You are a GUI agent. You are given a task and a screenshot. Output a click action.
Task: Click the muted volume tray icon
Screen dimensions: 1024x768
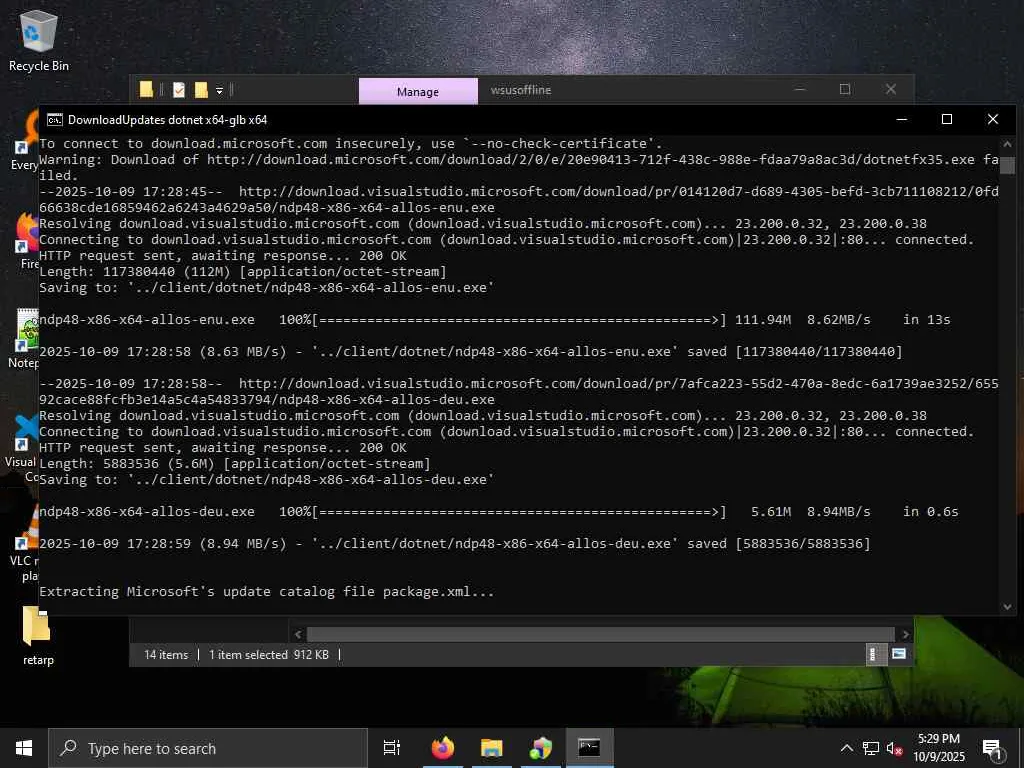894,748
